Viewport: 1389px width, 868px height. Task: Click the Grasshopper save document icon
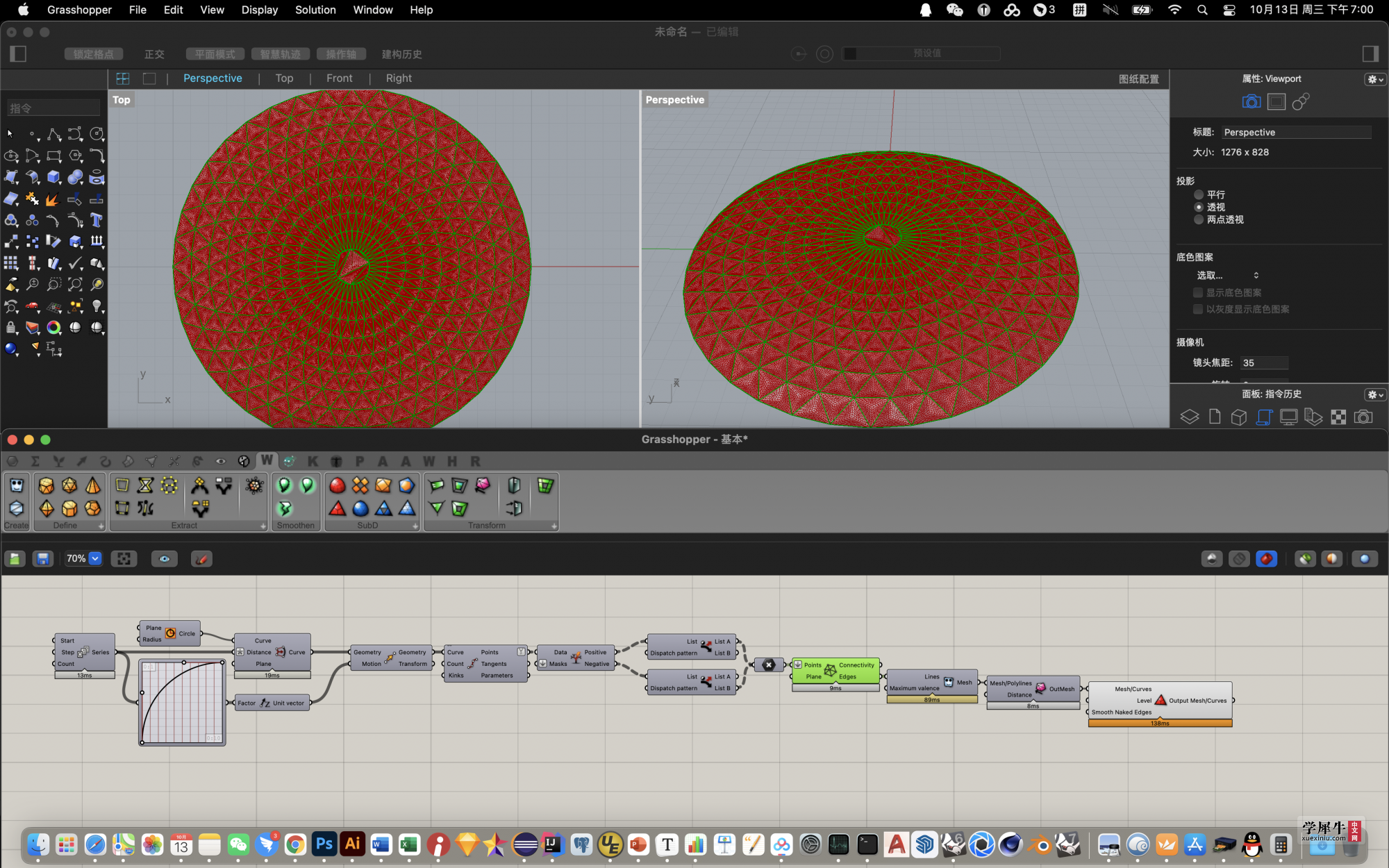(x=43, y=558)
